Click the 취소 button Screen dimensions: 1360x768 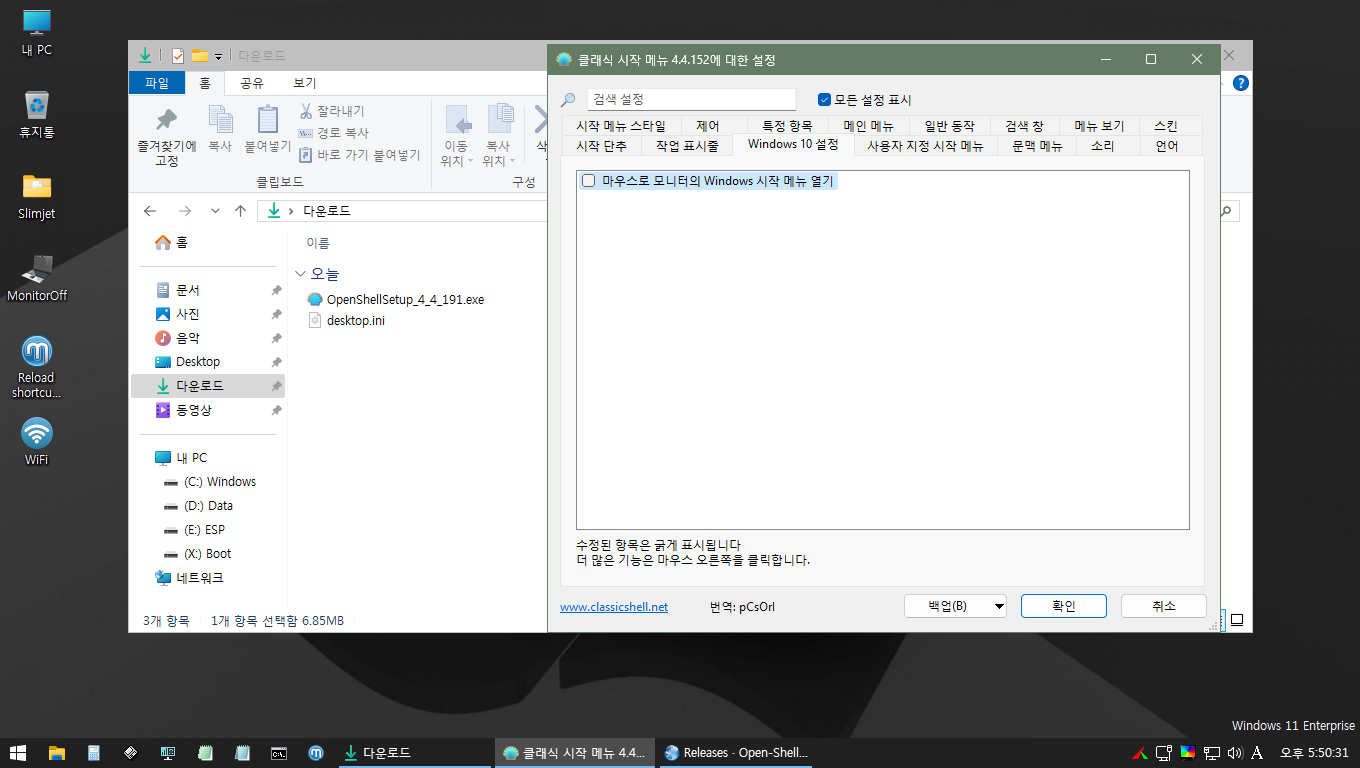[1164, 606]
